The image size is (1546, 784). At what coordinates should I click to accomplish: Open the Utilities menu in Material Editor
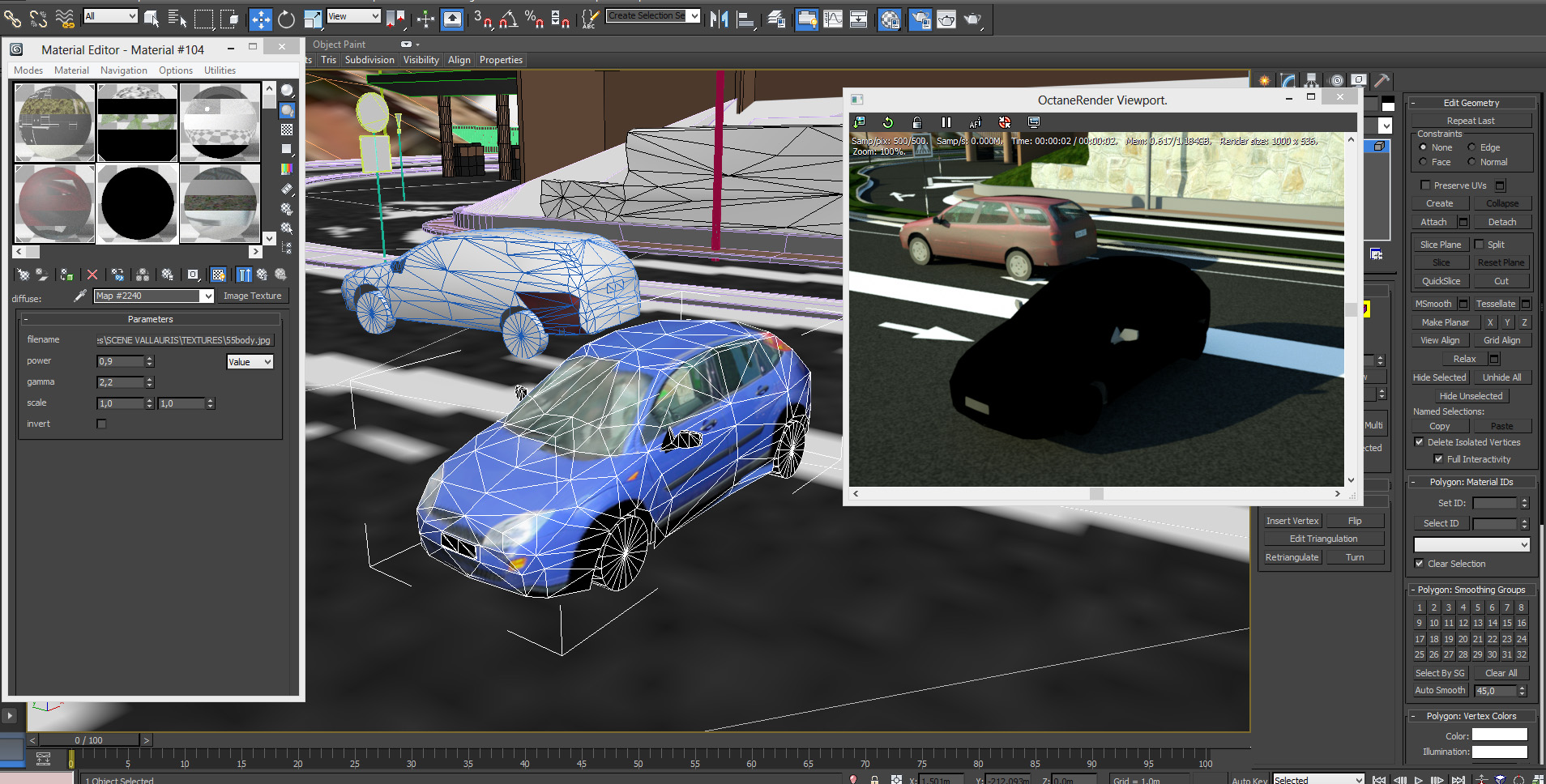220,70
